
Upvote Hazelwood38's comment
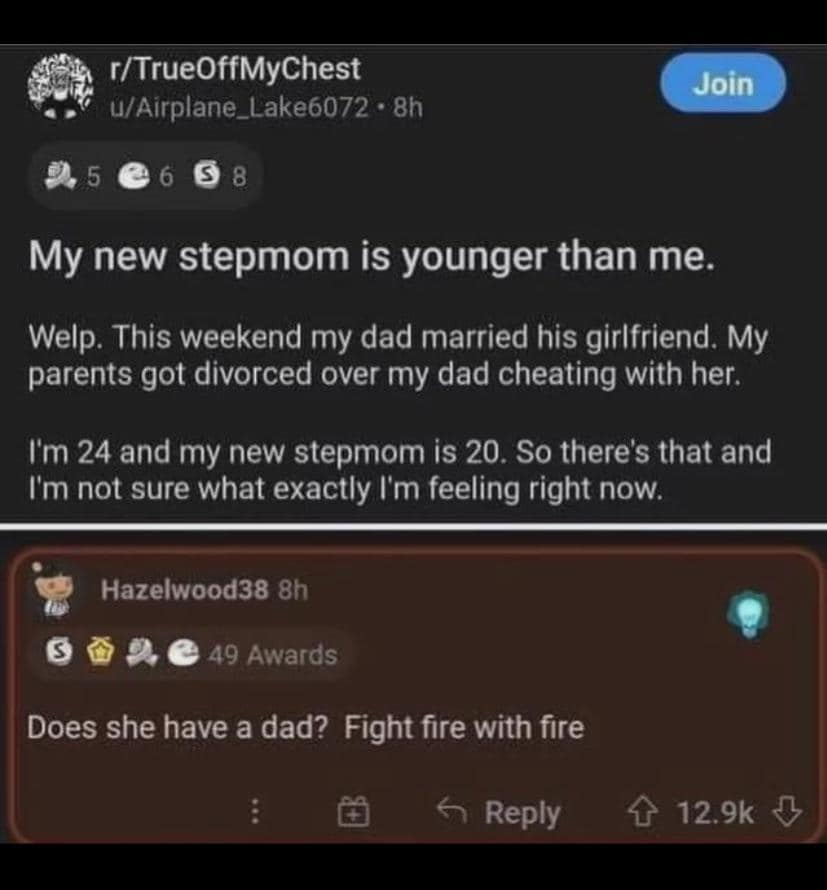pyautogui.click(x=646, y=814)
